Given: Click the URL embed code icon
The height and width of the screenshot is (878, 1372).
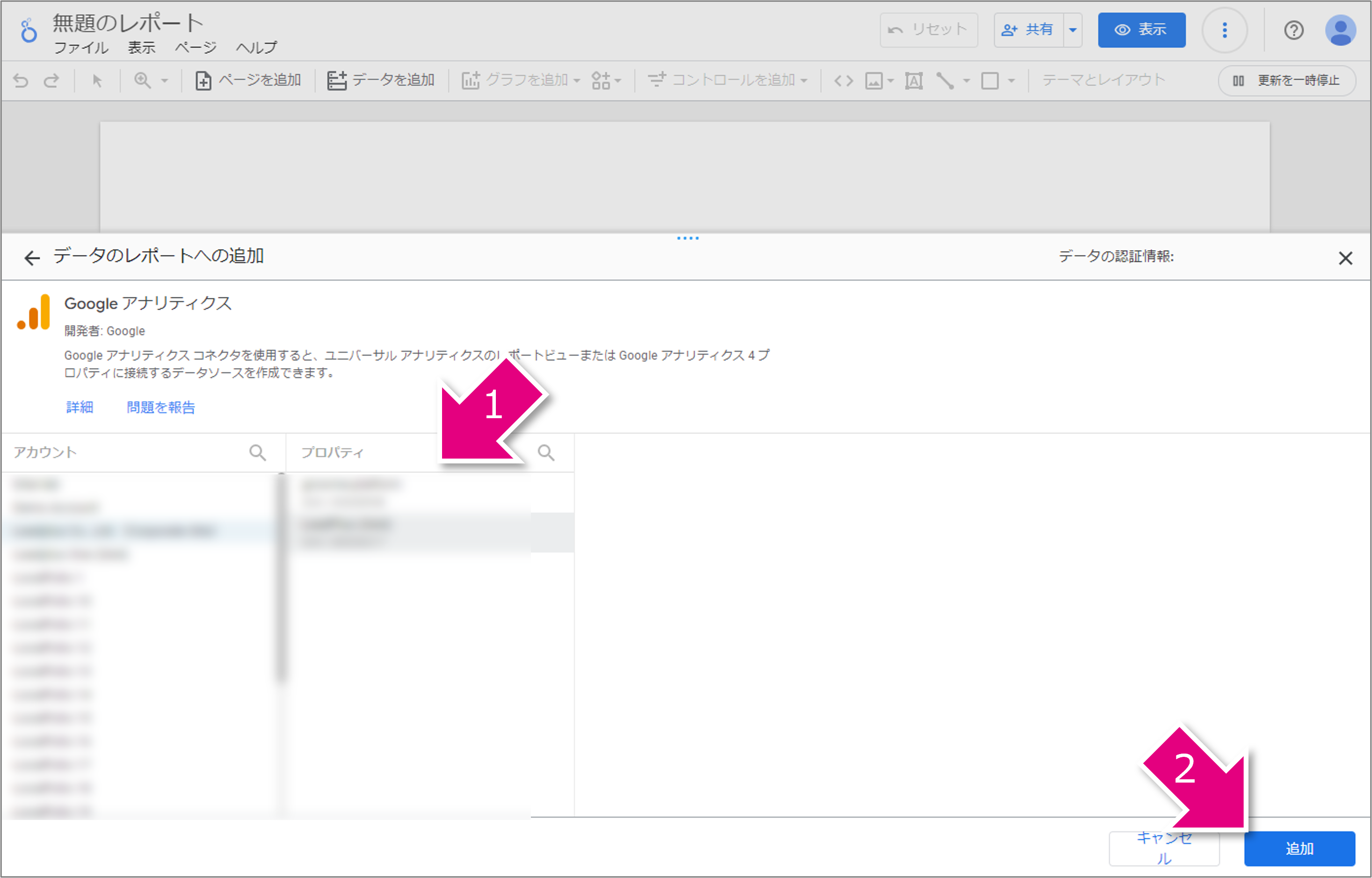Looking at the screenshot, I should tap(843, 81).
